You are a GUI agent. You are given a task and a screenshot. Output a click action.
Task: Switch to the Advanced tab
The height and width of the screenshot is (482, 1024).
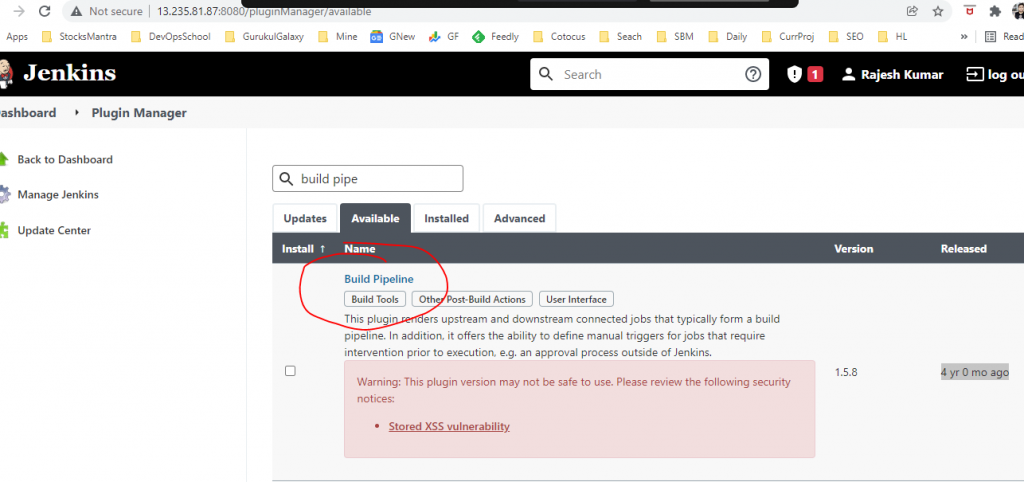[x=519, y=218]
